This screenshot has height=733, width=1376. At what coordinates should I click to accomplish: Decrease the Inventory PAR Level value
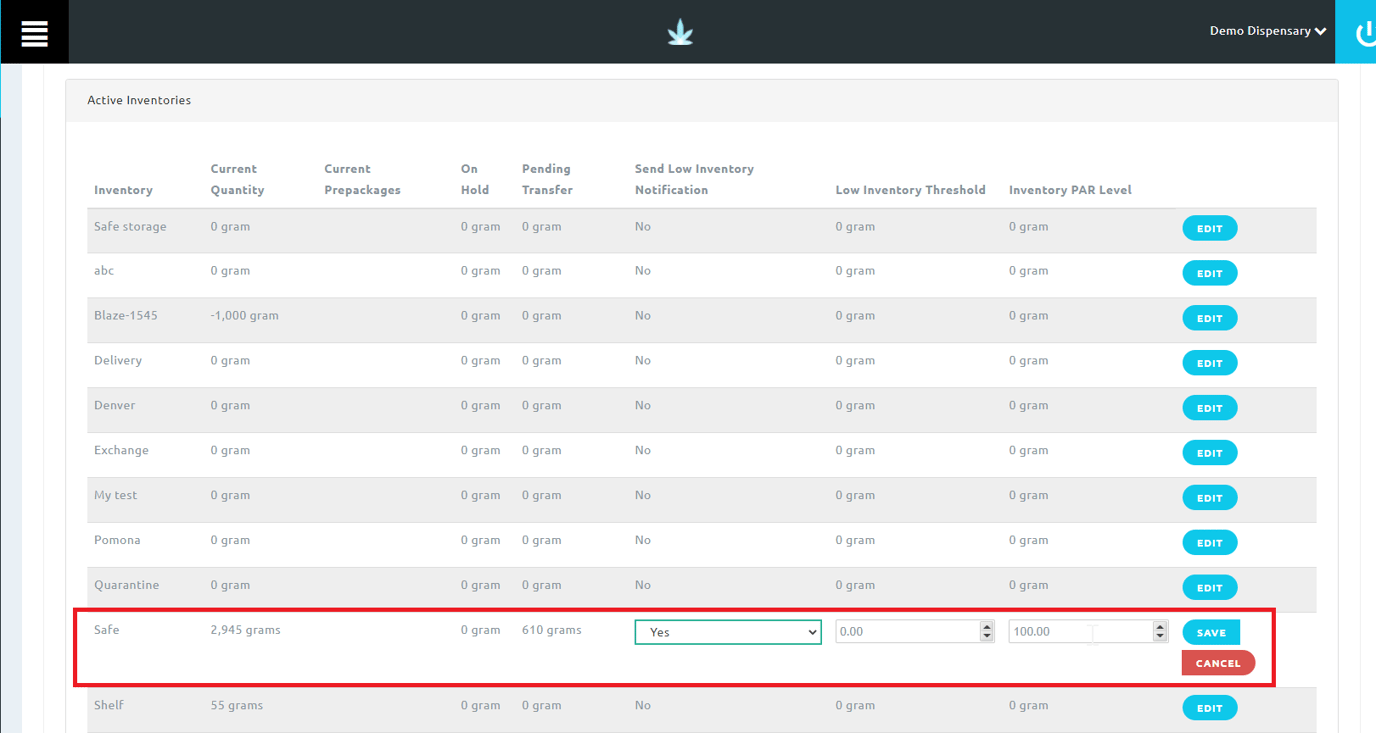[x=1160, y=636]
